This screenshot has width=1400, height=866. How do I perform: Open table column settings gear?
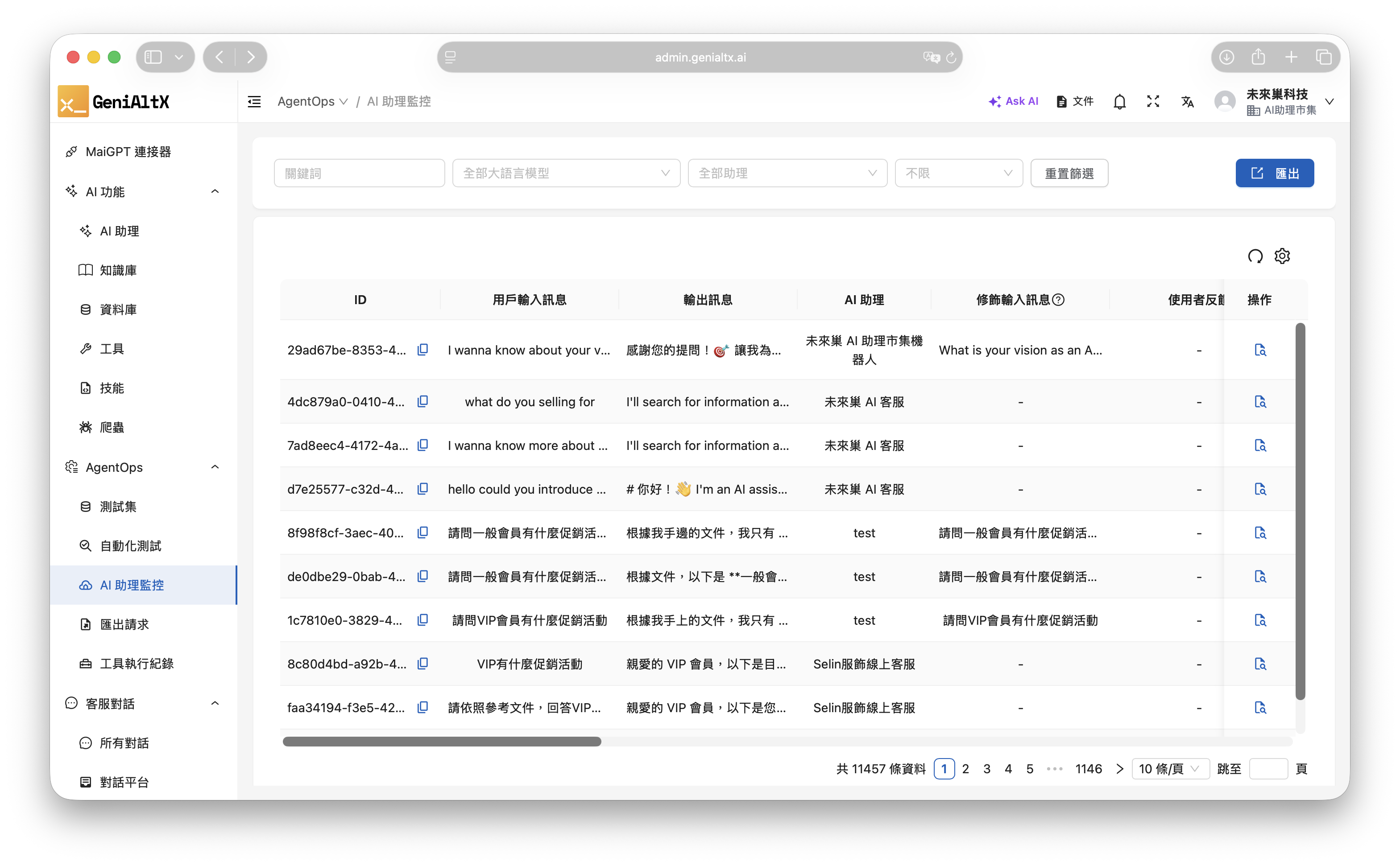tap(1282, 256)
